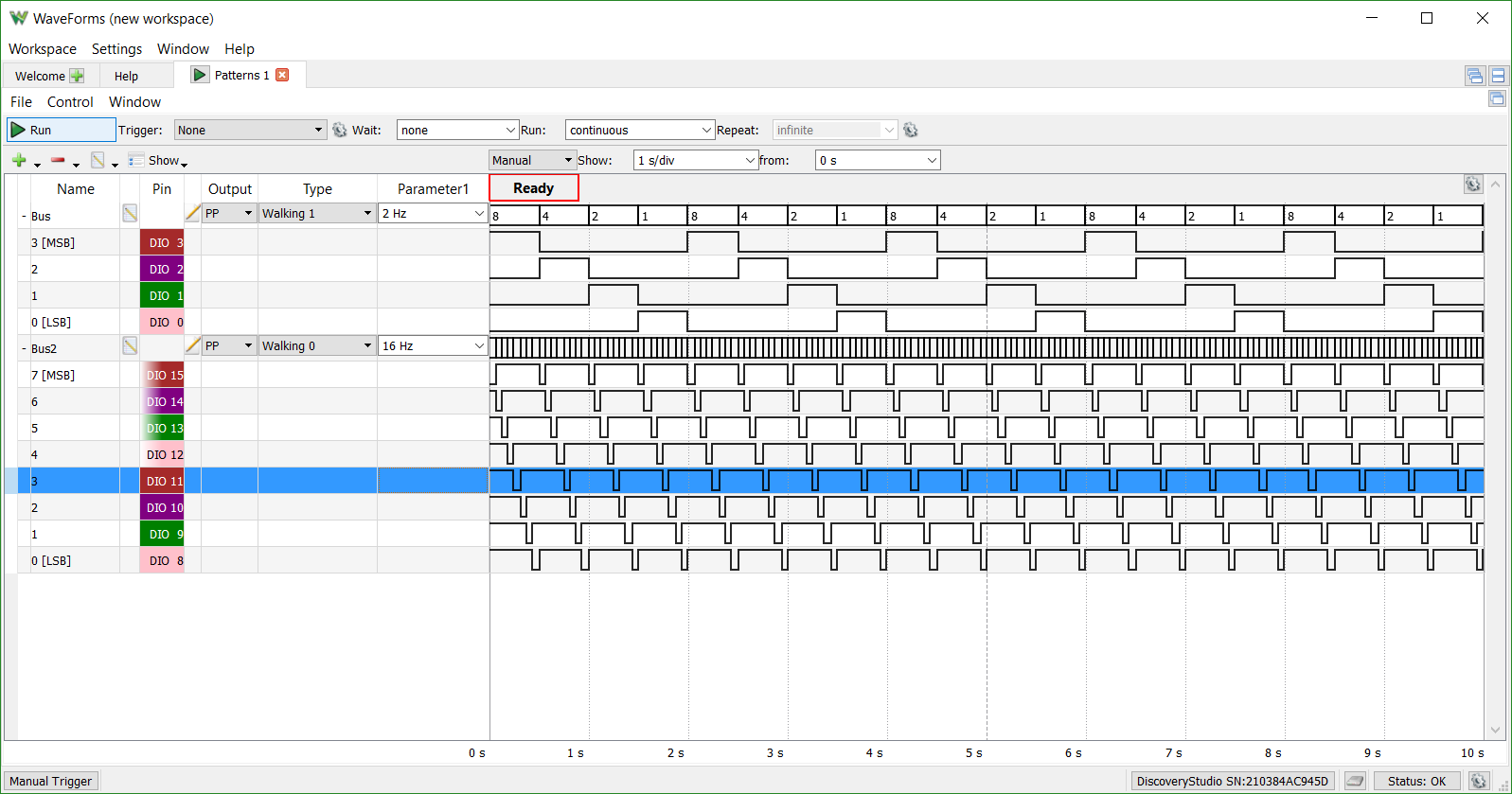
Task: Collapse the Bus2 signal group
Action: (24, 349)
